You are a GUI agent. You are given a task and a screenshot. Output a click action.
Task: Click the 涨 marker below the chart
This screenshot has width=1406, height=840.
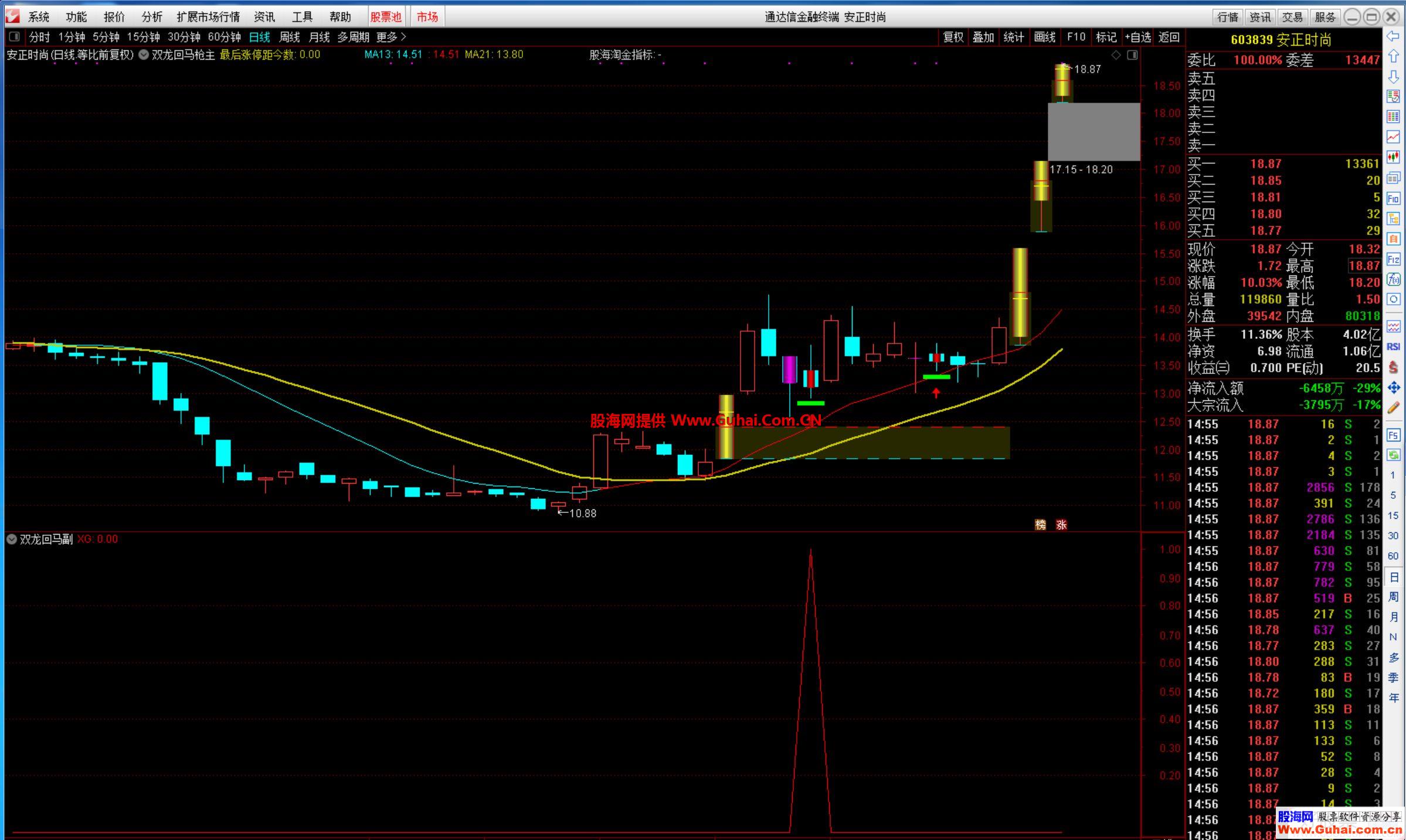click(1061, 525)
